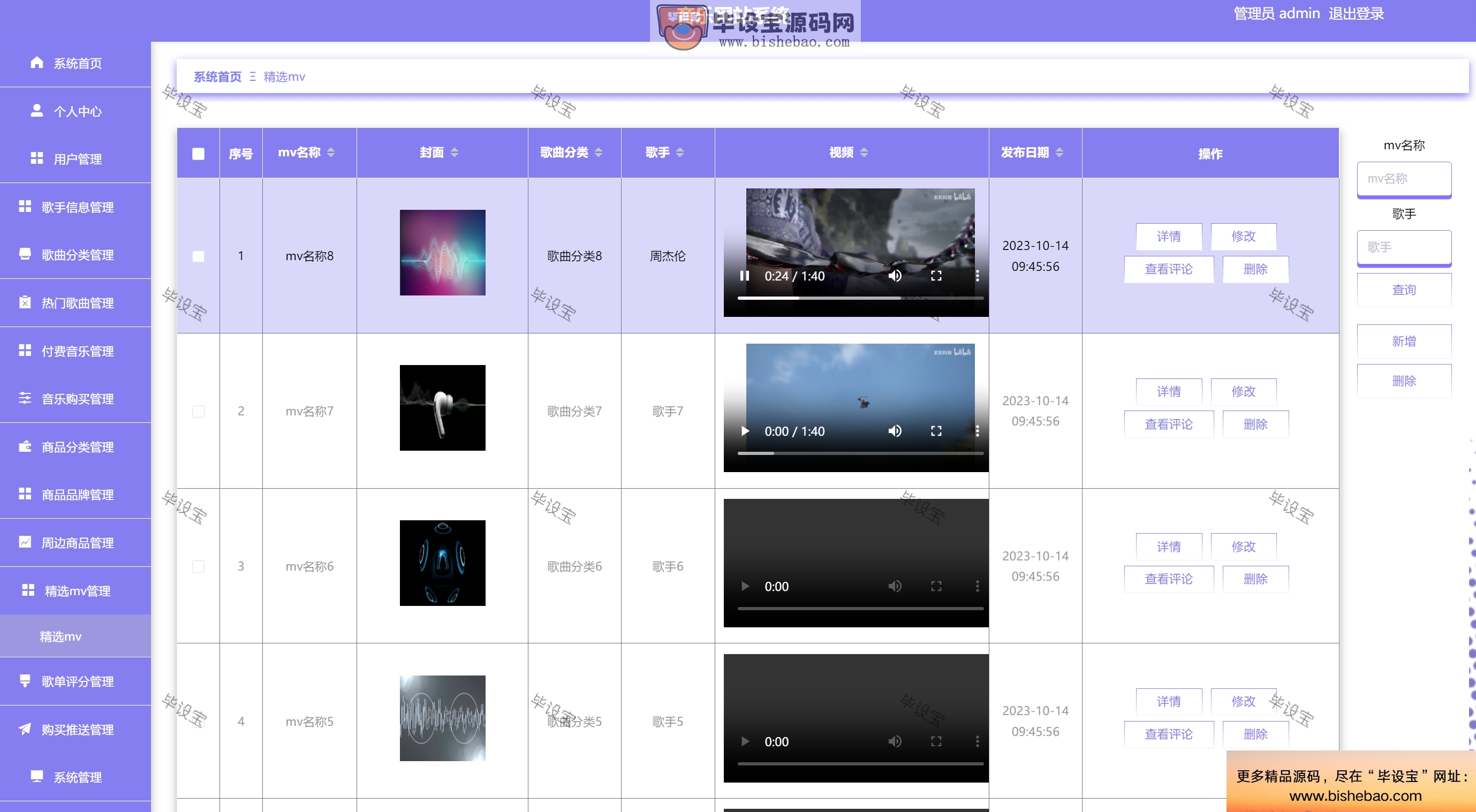Check the row 3 mv名称6 checkbox
The image size is (1476, 812).
pos(198,566)
